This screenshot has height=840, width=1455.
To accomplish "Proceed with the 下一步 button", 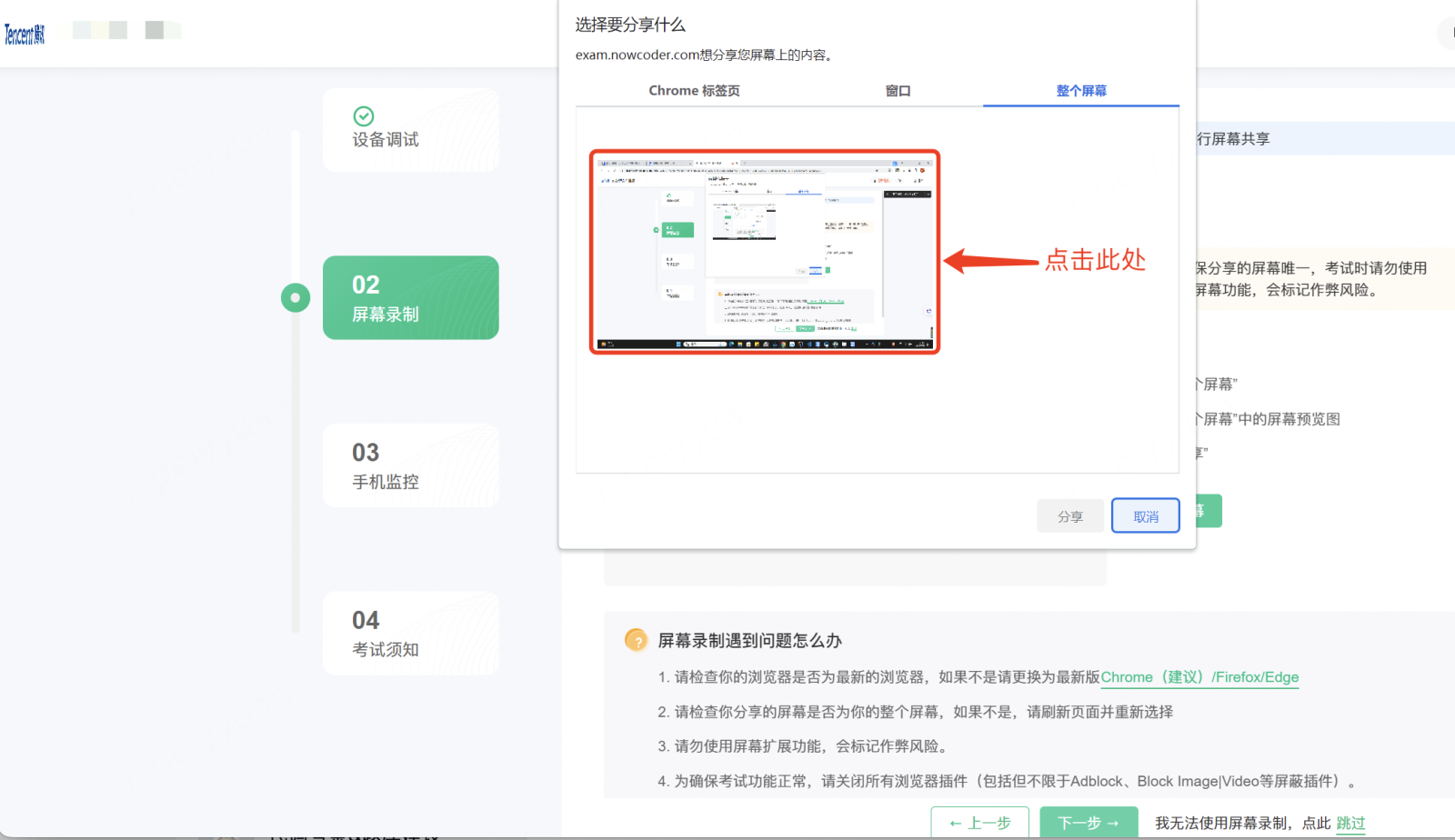I will click(x=1089, y=823).
